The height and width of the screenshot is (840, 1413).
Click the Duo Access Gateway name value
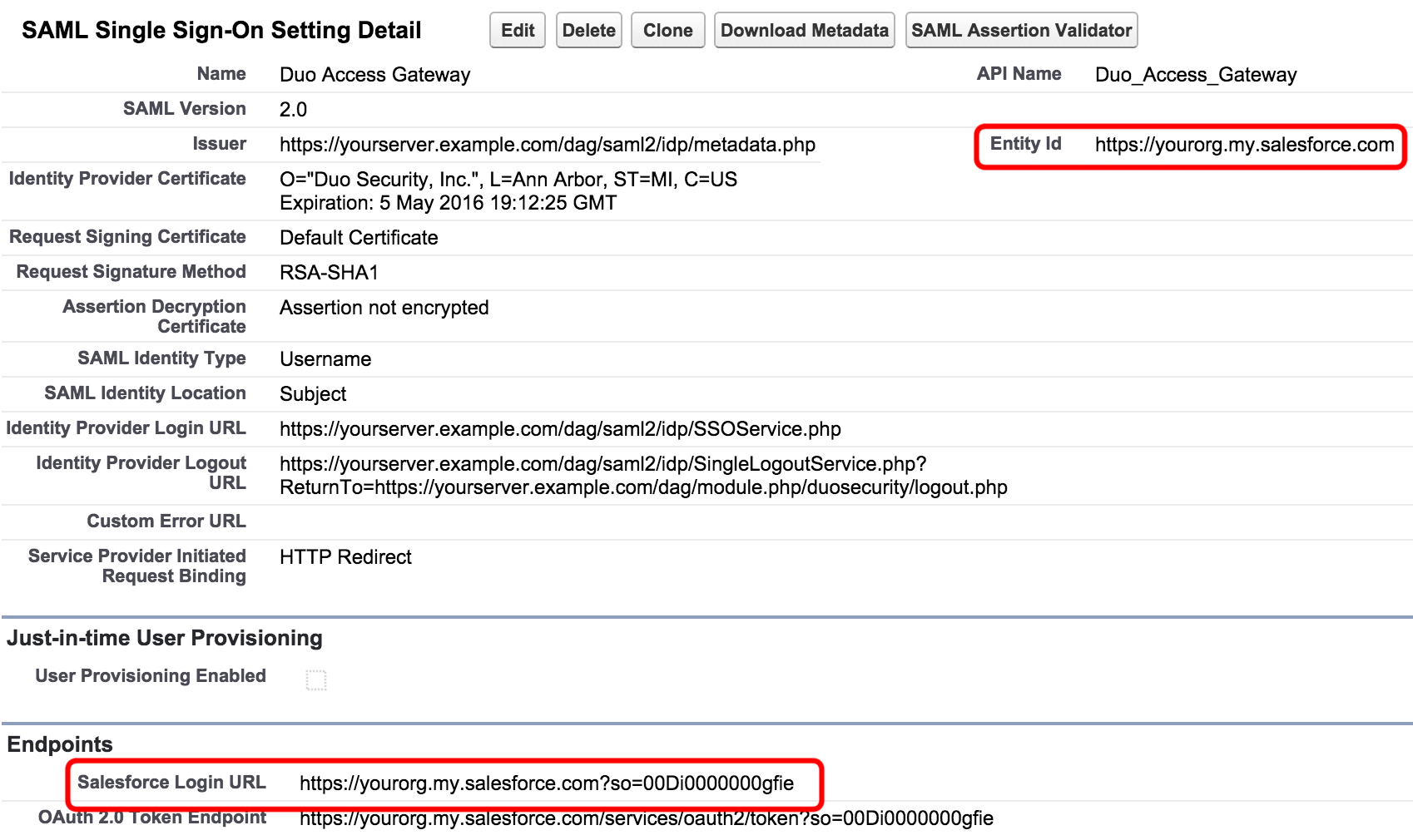(374, 74)
